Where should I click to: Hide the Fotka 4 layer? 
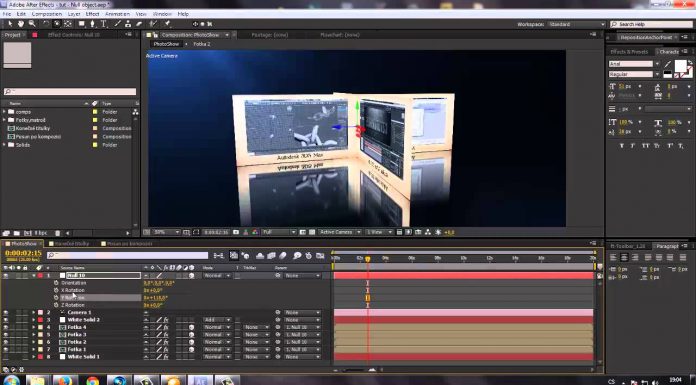(6, 327)
